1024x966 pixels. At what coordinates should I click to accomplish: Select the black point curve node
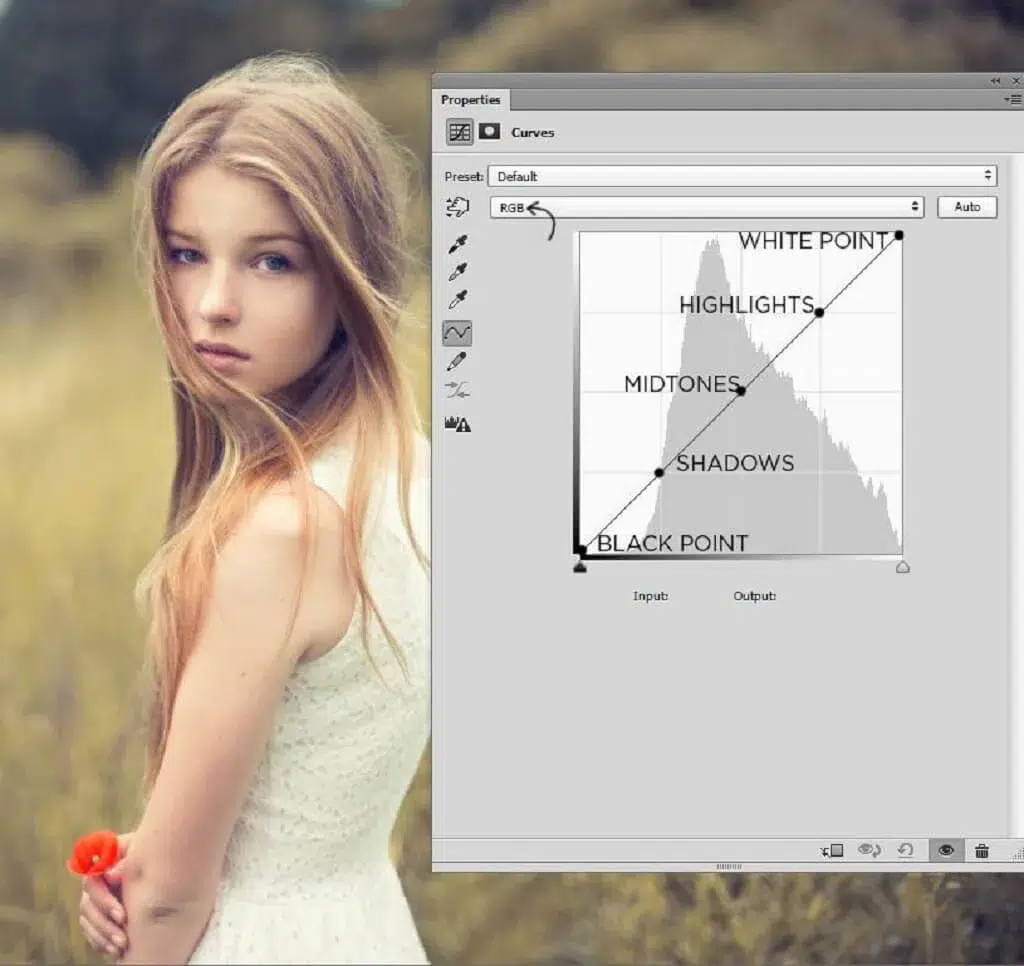click(581, 551)
